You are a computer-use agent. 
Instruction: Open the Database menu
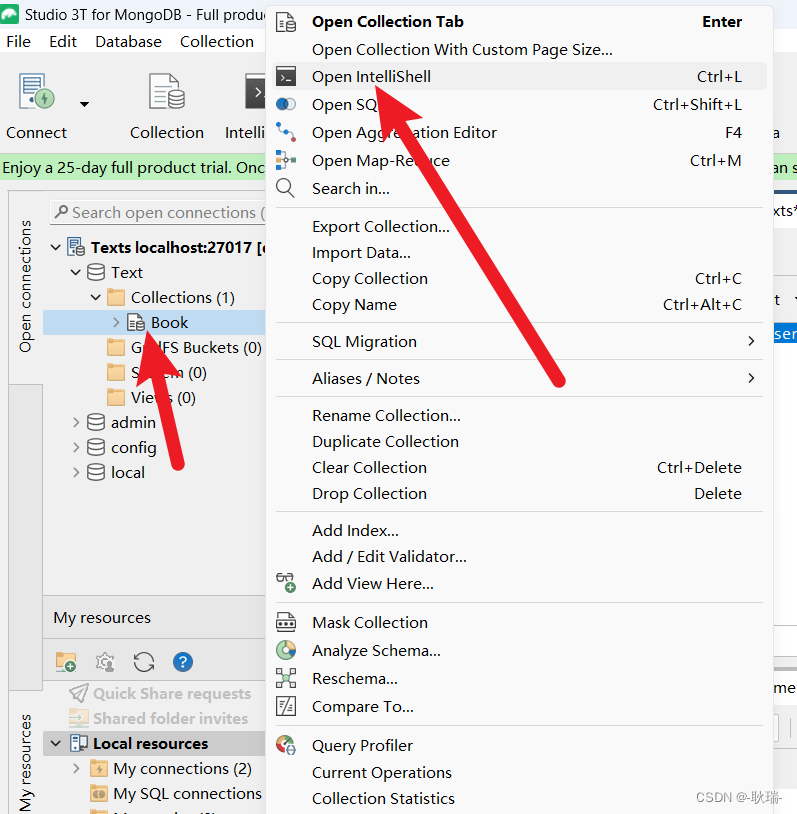128,42
